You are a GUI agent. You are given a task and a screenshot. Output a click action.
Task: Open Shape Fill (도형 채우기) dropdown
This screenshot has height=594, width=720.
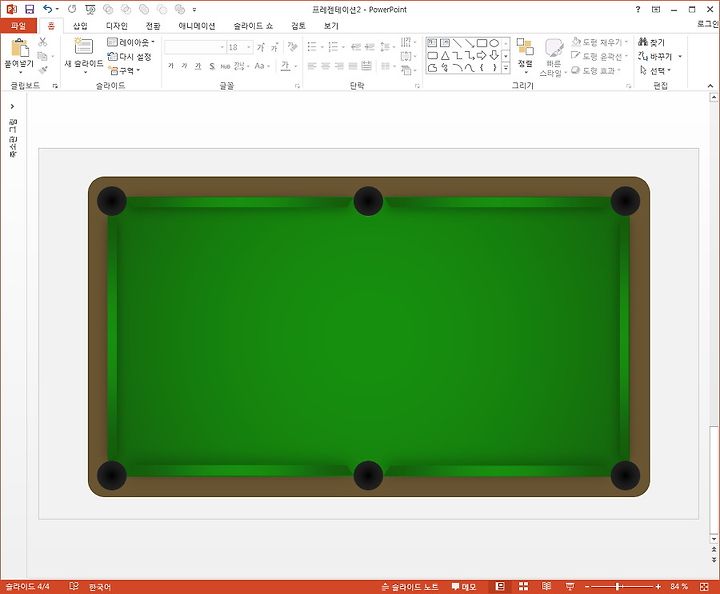click(x=600, y=42)
